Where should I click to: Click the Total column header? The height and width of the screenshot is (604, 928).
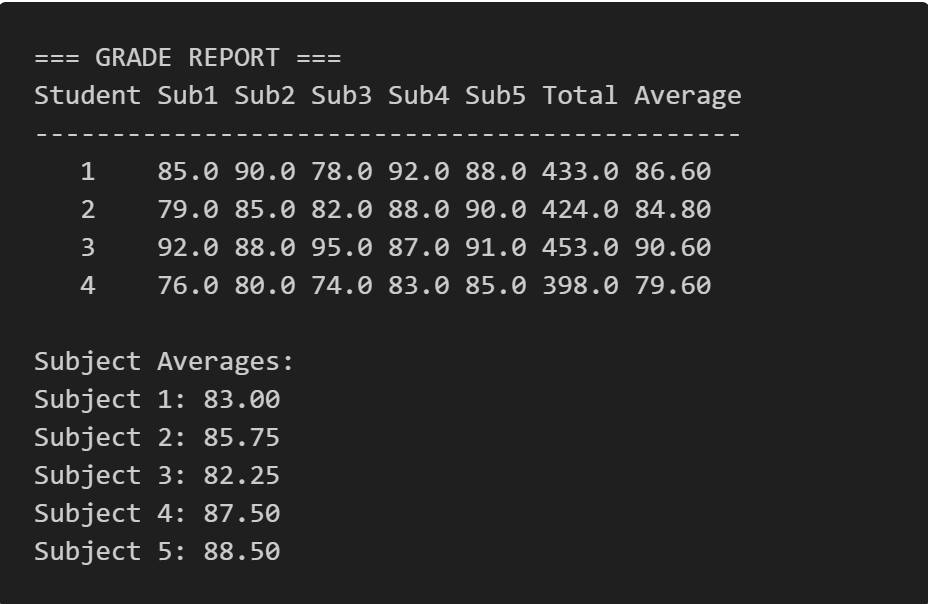coord(580,96)
